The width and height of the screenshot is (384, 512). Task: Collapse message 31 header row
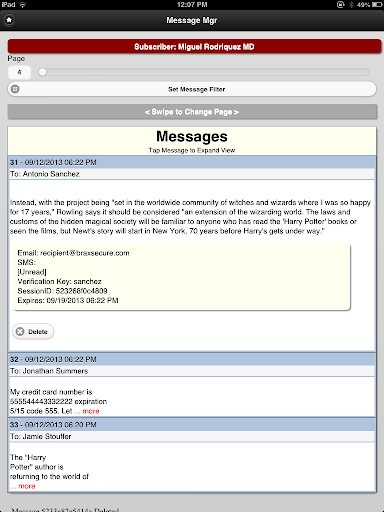(x=192, y=162)
